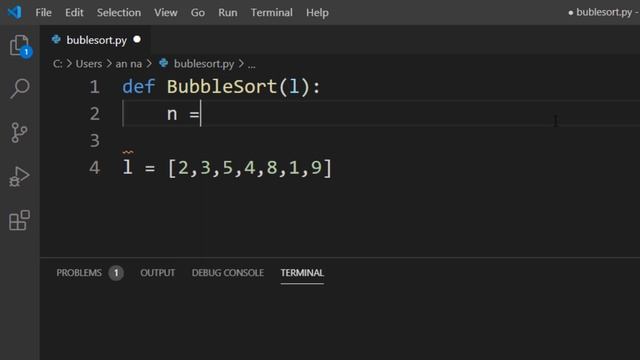The image size is (640, 360).
Task: Click the bublesort.py breadcrumb segment
Action: point(204,64)
